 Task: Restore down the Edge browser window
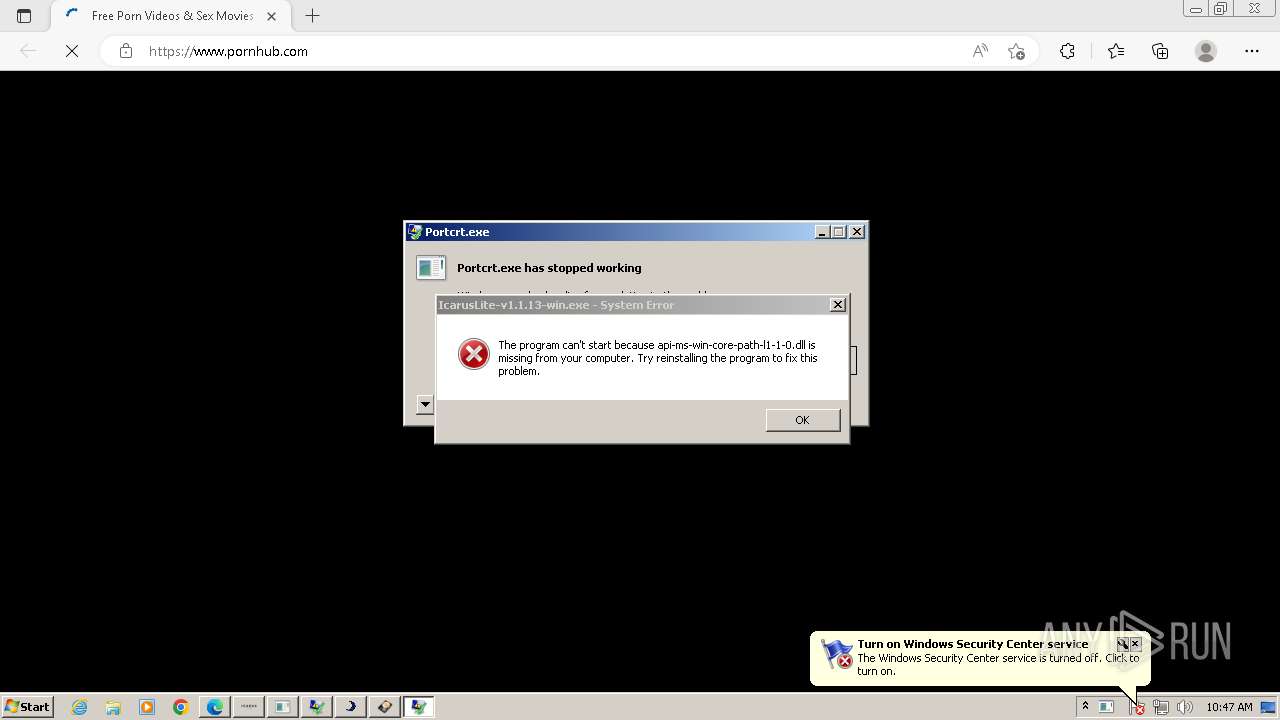pos(1220,9)
